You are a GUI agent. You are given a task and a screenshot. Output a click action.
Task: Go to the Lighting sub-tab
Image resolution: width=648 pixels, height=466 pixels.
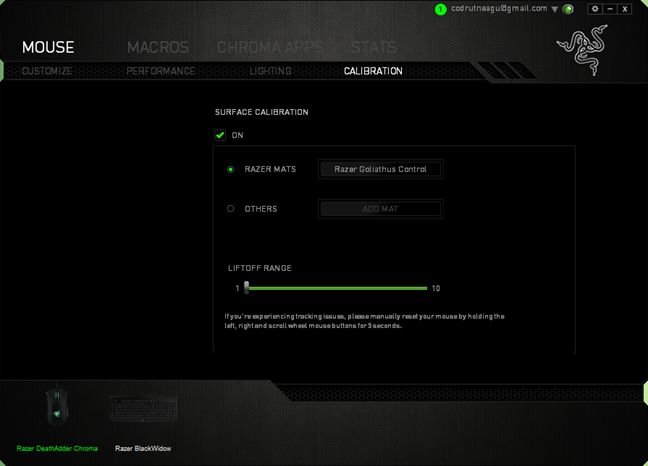(x=271, y=71)
